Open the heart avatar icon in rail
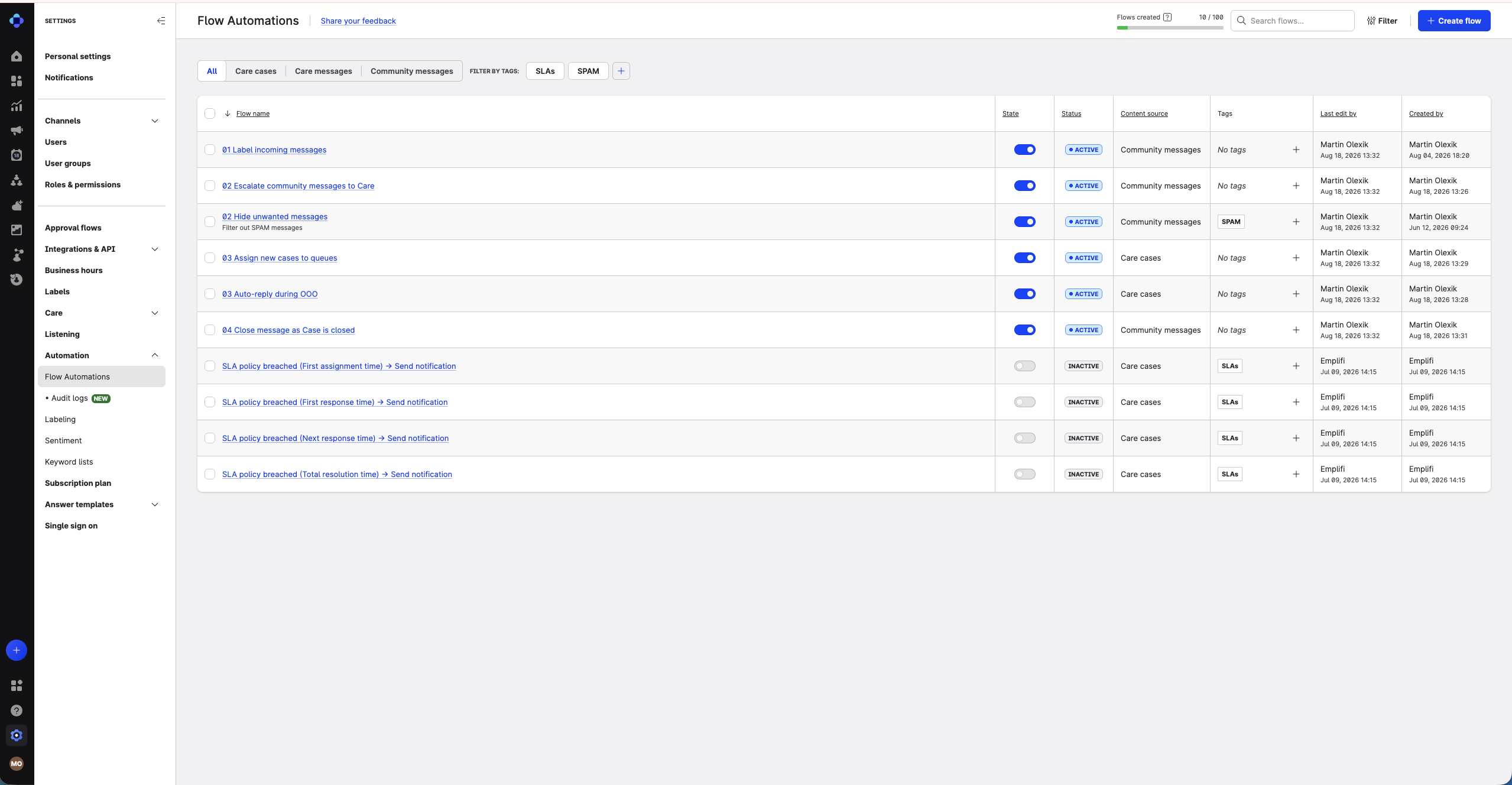Viewport: 1512px width, 785px height. point(17,280)
